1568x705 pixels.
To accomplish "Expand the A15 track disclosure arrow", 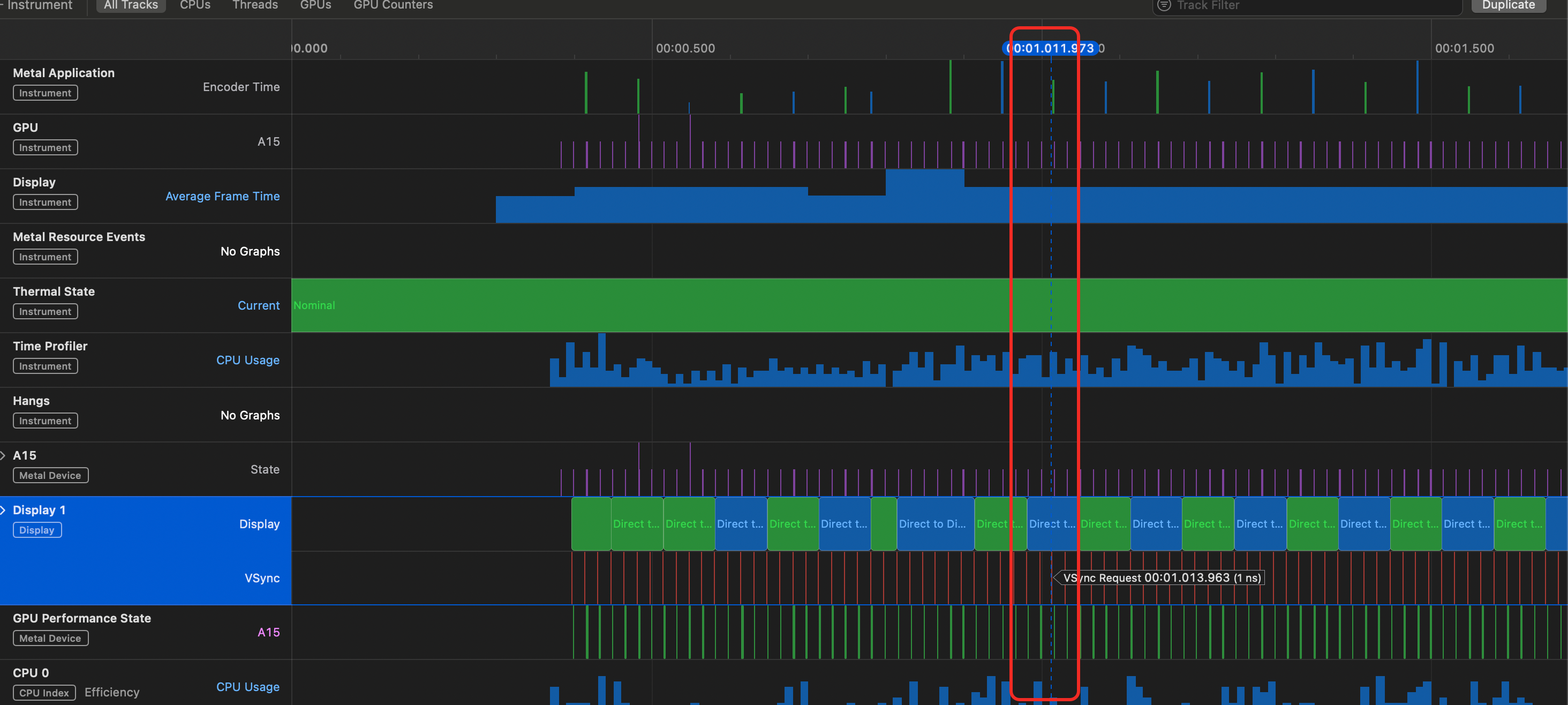I will (x=4, y=455).
